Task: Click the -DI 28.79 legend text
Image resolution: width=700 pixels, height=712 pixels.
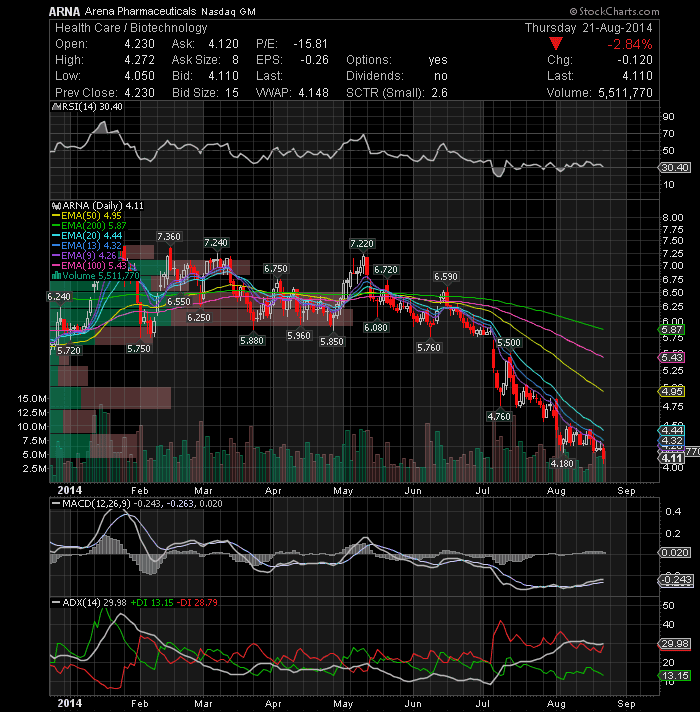Action: click(x=197, y=603)
